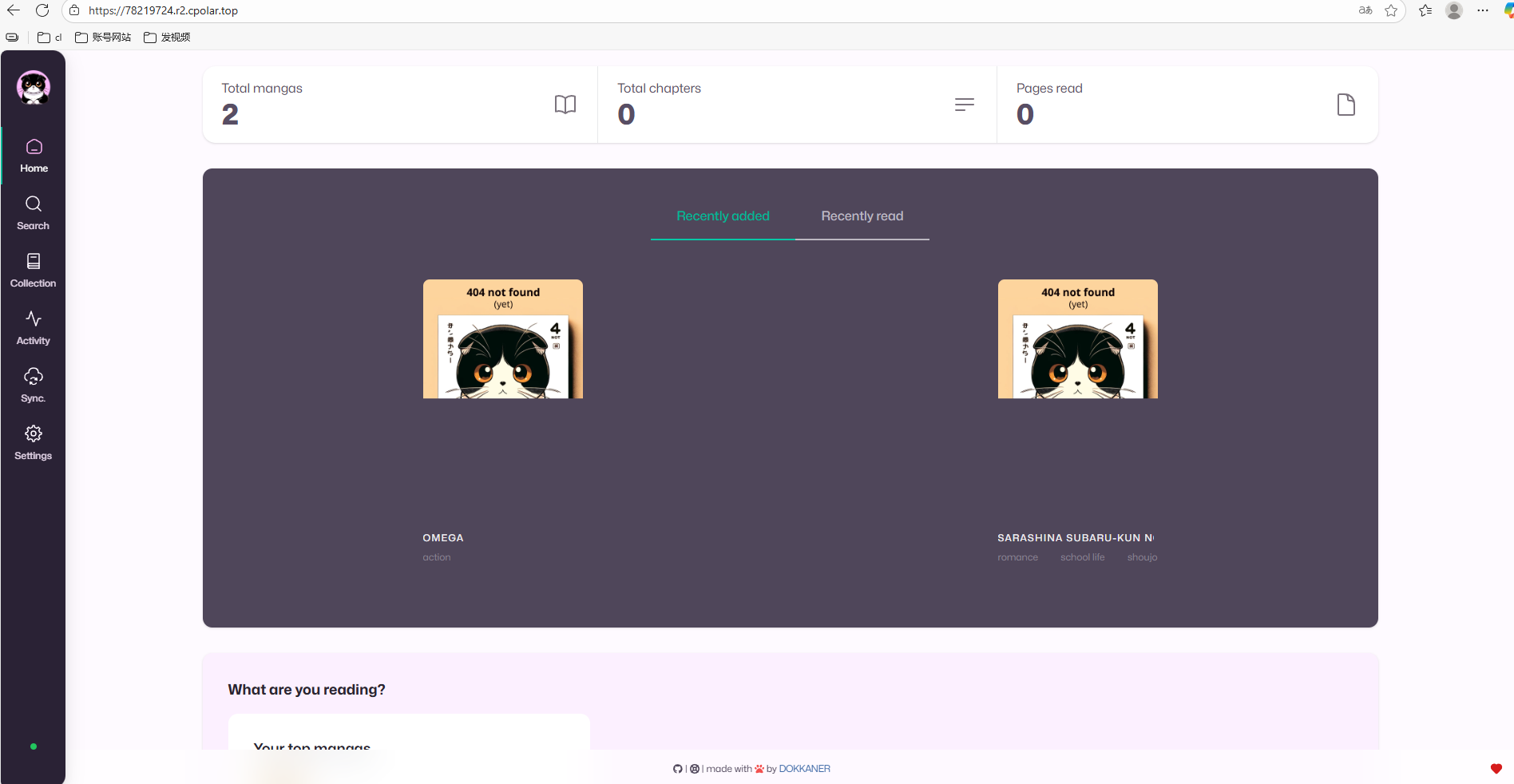Image resolution: width=1514 pixels, height=784 pixels.
Task: Open the OMEGA manga cover thumbnail
Action: pyautogui.click(x=503, y=339)
